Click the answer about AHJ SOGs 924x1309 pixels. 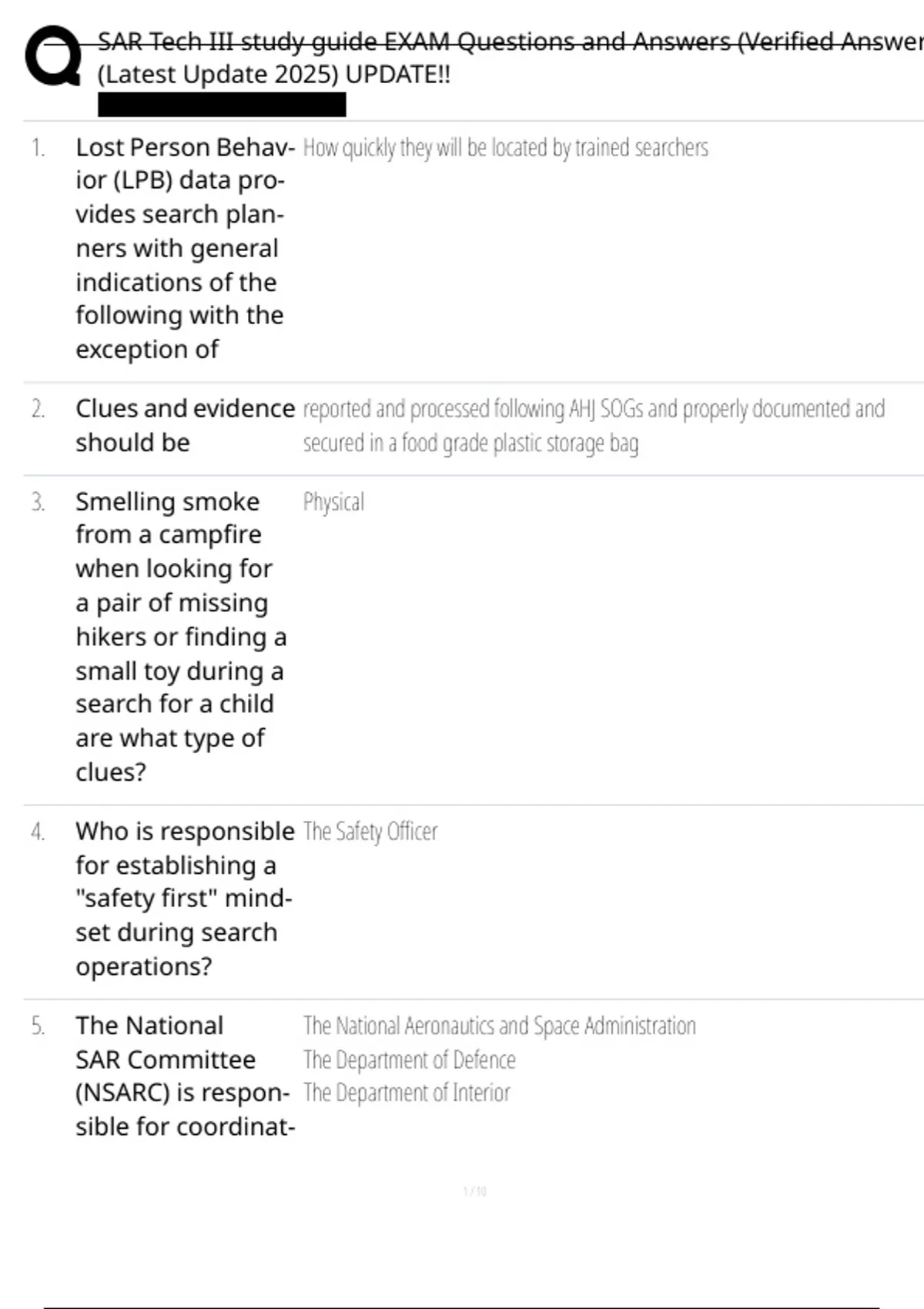(x=593, y=426)
